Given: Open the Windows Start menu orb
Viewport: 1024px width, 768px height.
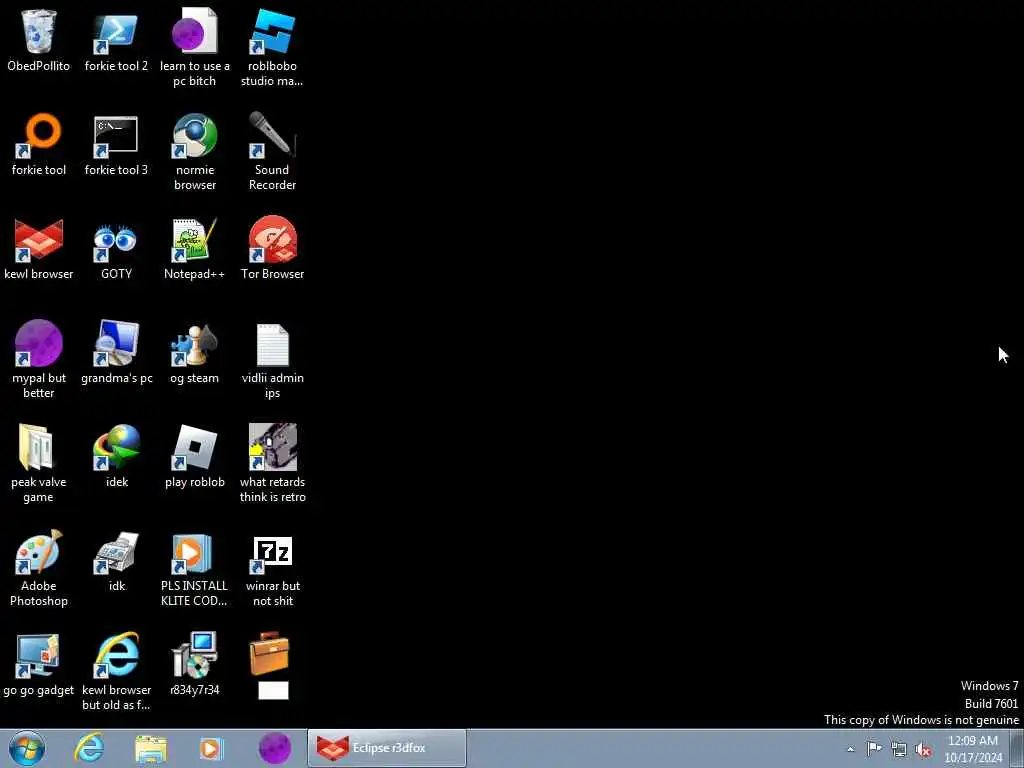Looking at the screenshot, I should tap(27, 748).
